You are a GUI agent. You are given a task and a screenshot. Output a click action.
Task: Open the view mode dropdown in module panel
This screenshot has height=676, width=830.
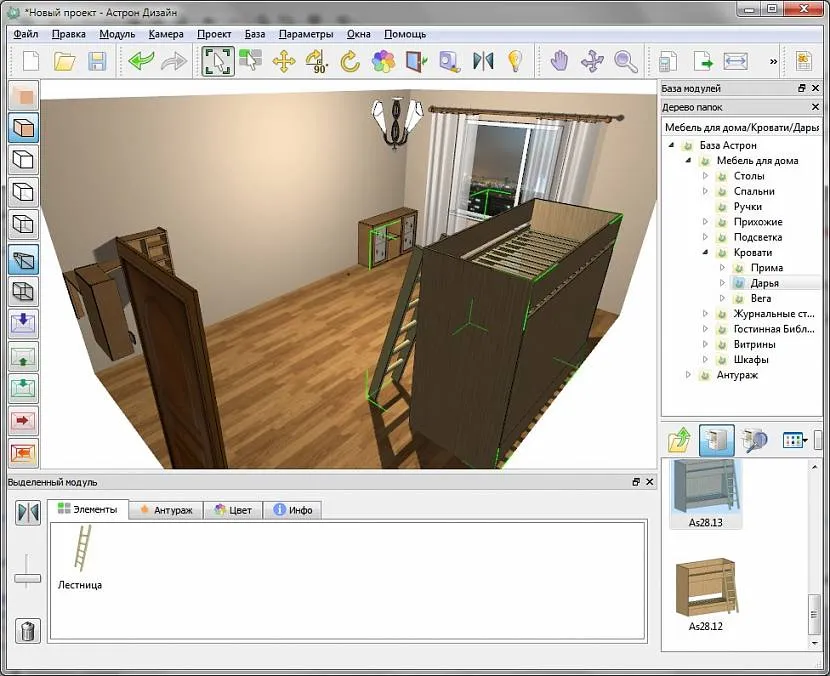click(796, 440)
